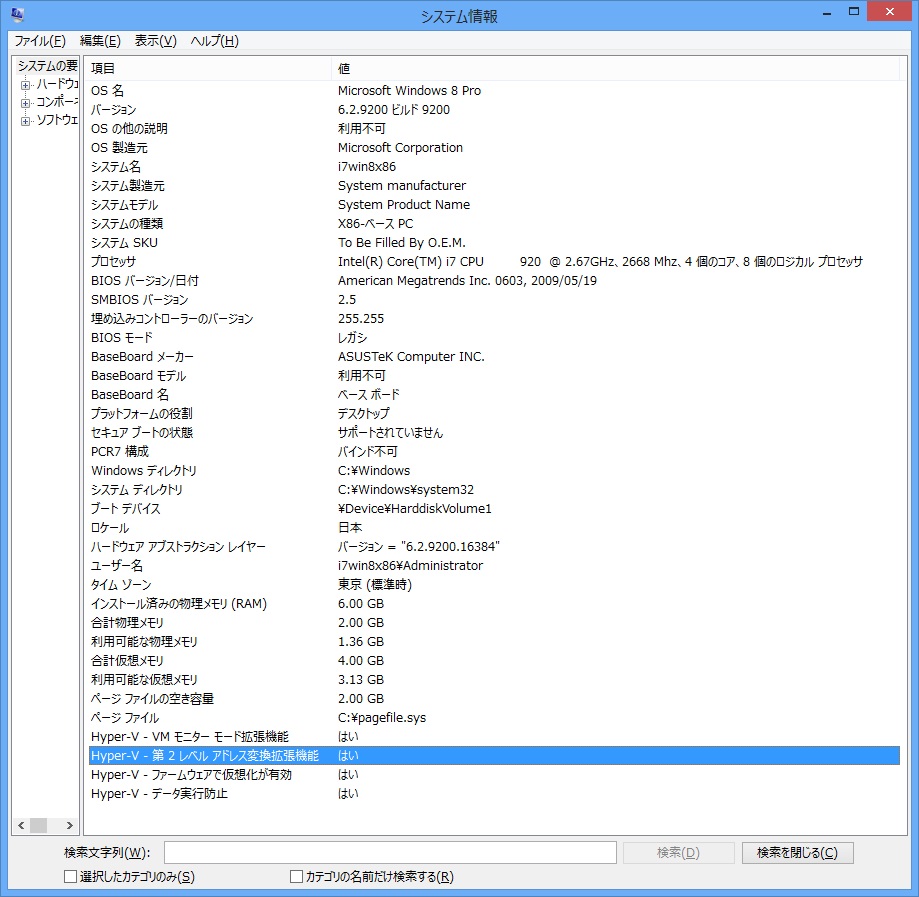The width and height of the screenshot is (919, 897).
Task: Select the BaseBoard モデル row
Action: pos(494,375)
